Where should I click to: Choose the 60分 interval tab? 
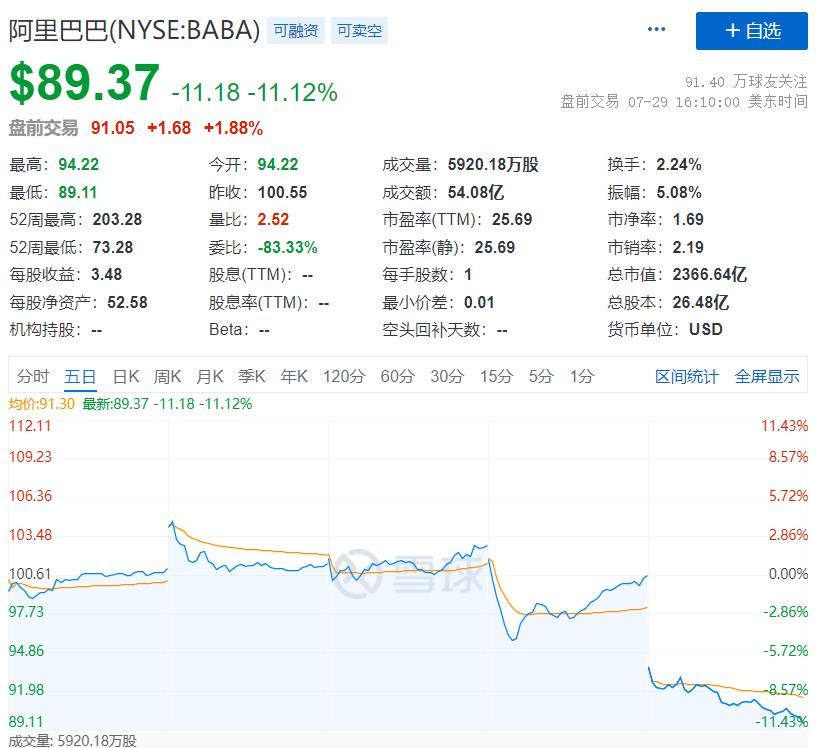(x=397, y=376)
